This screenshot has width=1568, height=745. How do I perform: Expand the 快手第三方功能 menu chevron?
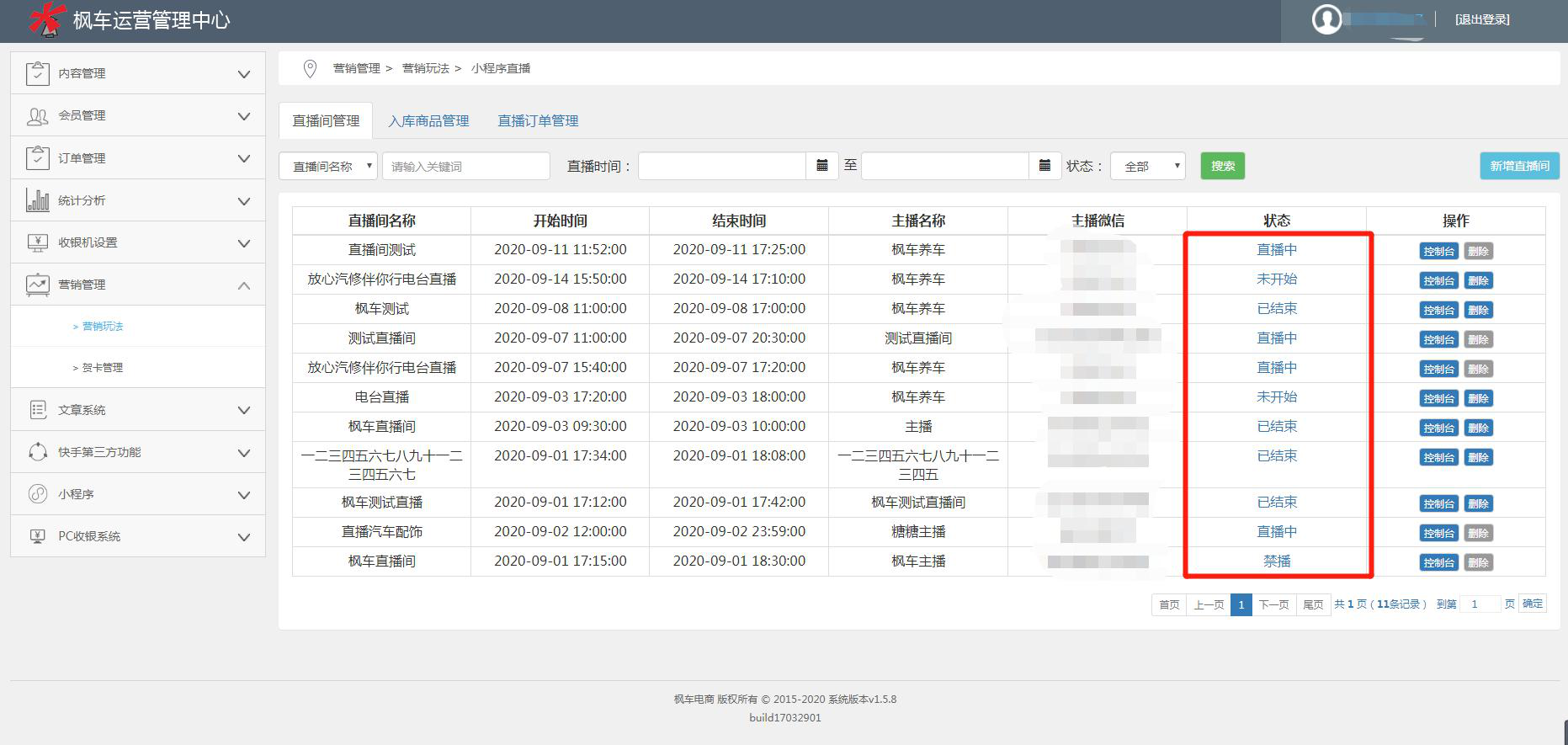(x=244, y=453)
